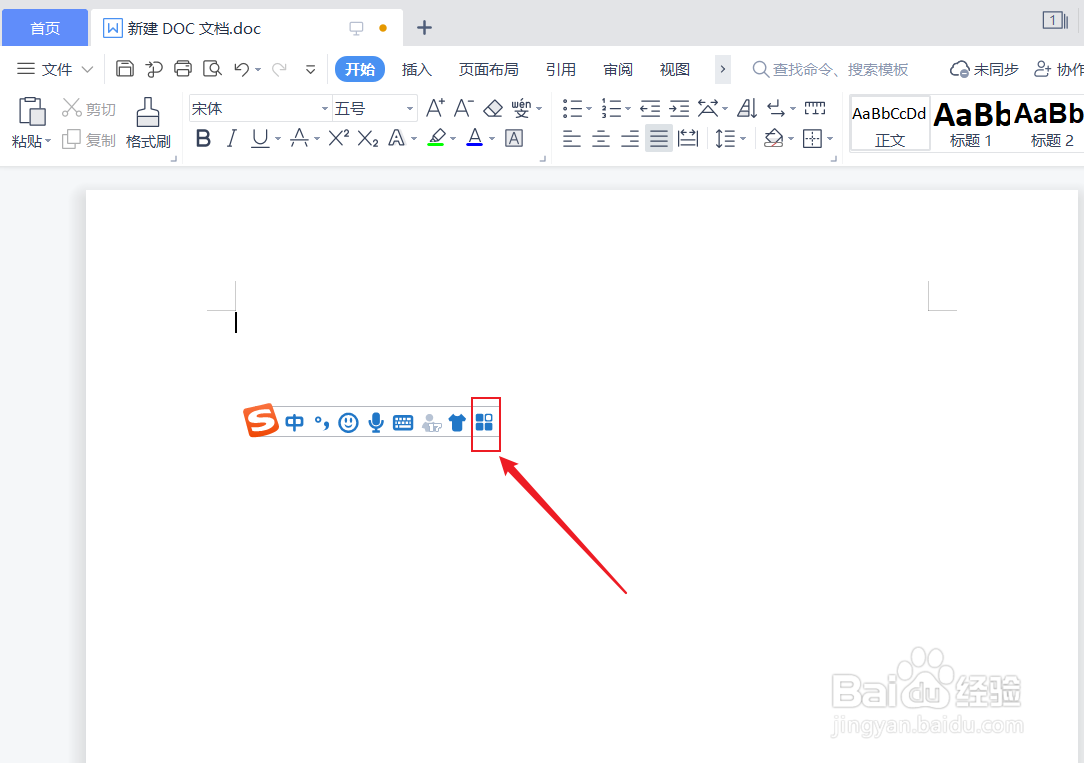1084x763 pixels.
Task: Click the Sort icon
Action: [747, 109]
